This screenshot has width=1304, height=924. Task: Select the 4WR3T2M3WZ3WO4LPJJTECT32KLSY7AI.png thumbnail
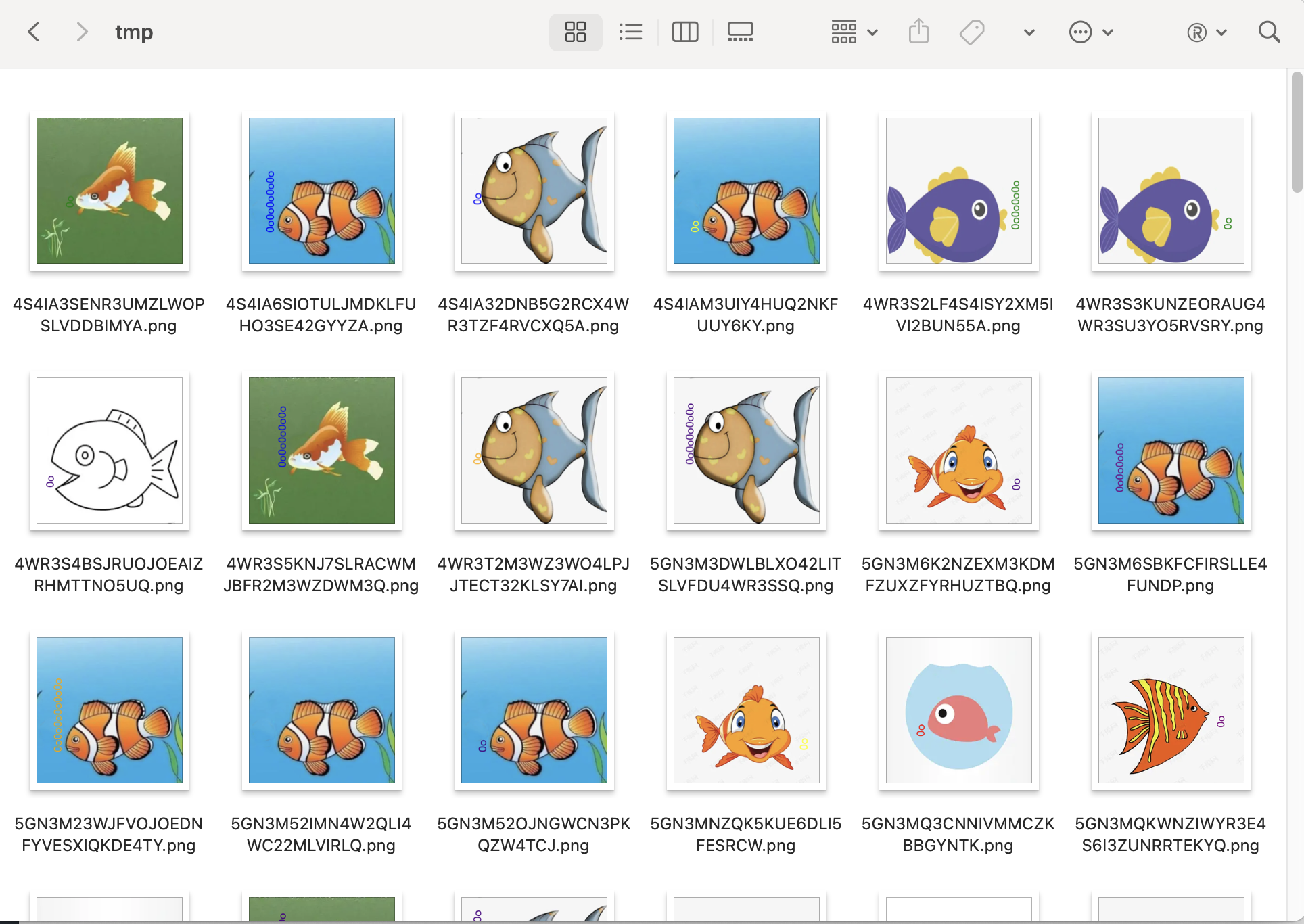[x=534, y=451]
